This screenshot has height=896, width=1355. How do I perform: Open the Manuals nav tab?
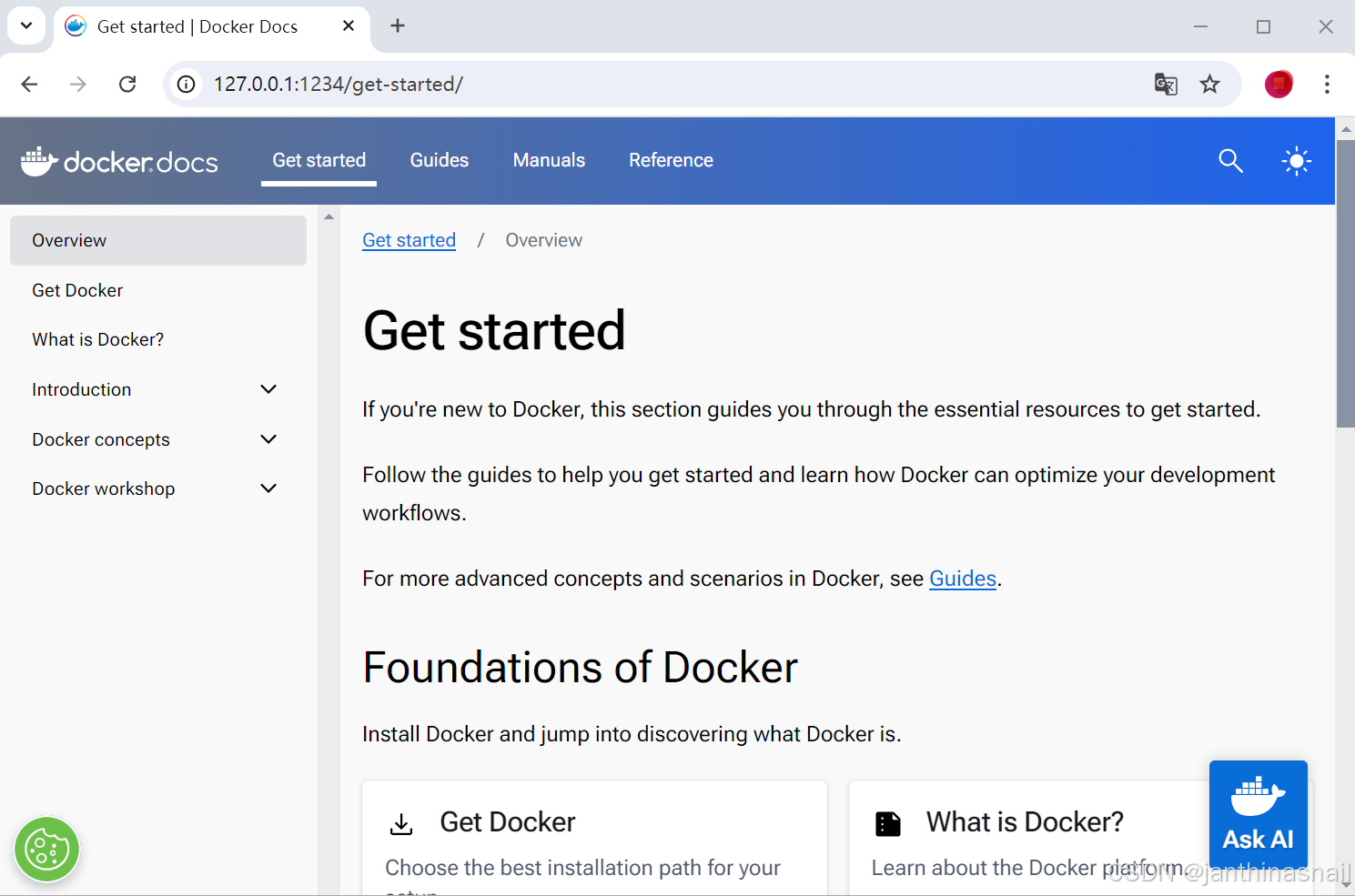click(549, 160)
